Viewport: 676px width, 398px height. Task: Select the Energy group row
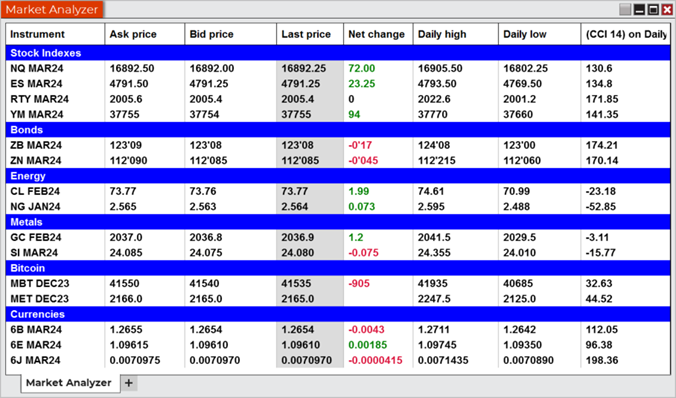(338, 176)
